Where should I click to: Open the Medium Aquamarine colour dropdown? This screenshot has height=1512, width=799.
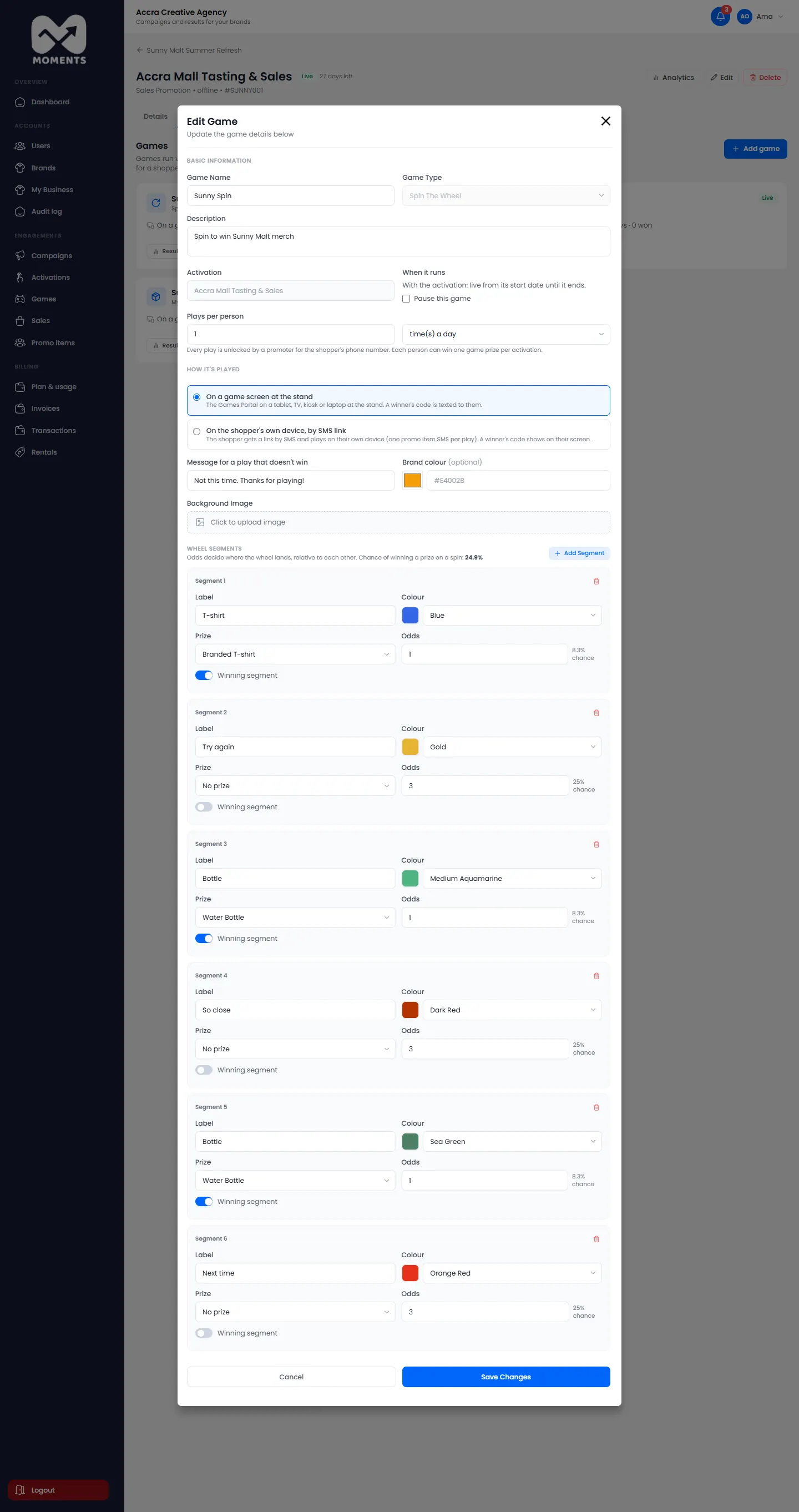[512, 878]
